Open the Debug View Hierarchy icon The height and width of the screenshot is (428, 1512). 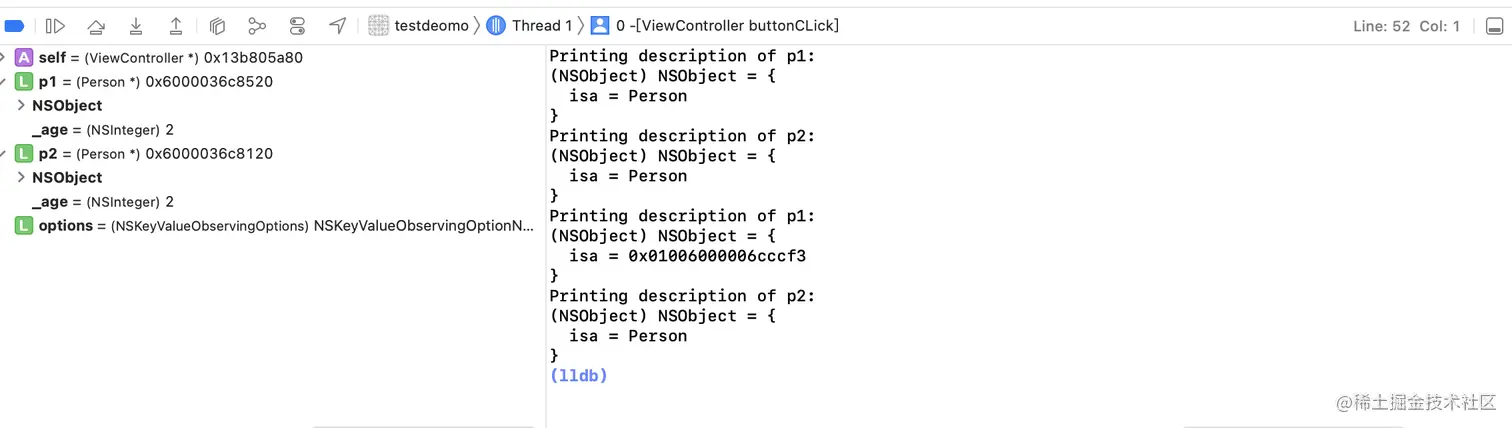217,26
